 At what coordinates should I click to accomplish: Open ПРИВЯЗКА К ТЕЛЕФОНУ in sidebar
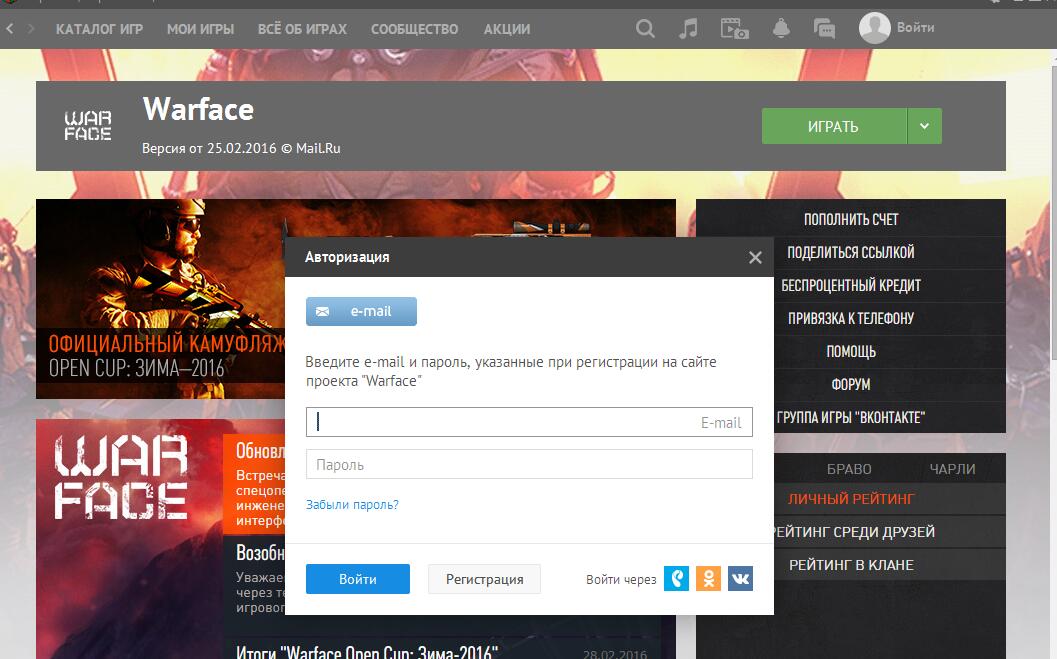[851, 319]
